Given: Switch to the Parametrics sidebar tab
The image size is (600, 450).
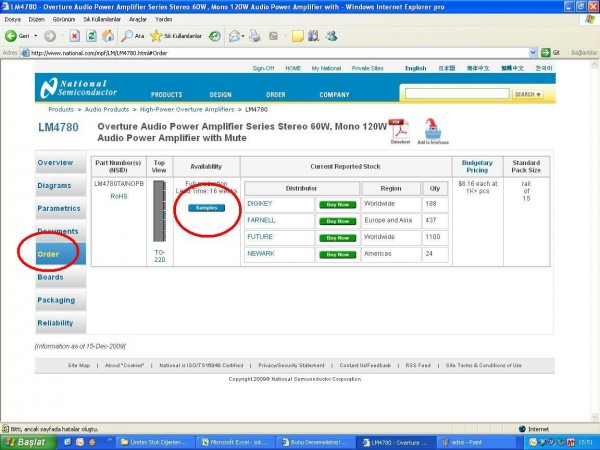Looking at the screenshot, I should point(58,208).
